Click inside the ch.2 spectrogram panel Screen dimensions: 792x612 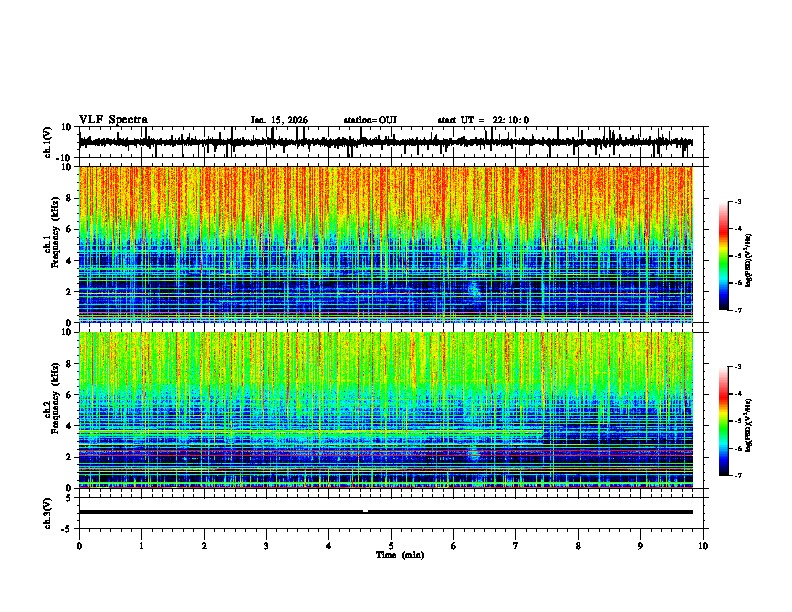[386, 410]
